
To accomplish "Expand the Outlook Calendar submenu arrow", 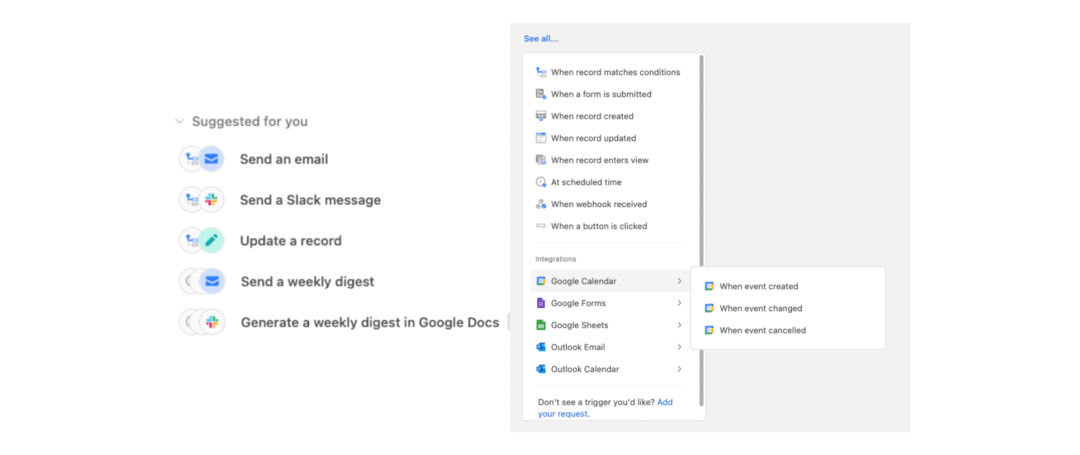I will pos(679,369).
